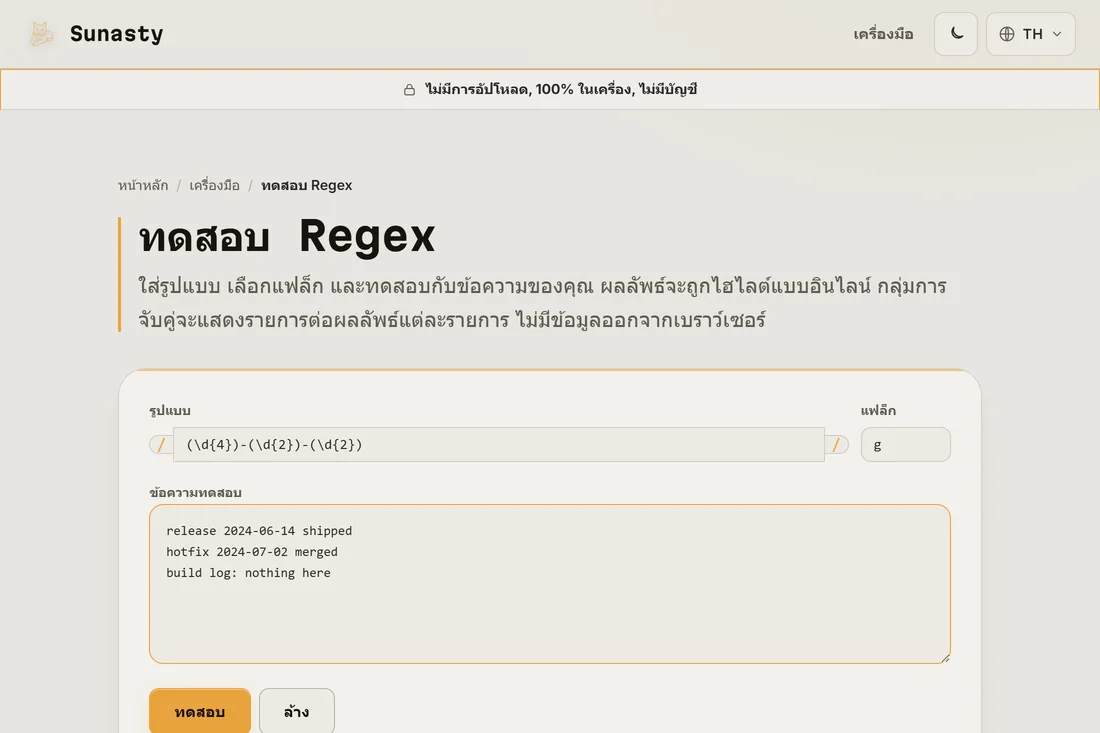Open the Sunasty home title link
The height and width of the screenshot is (733, 1100).
(116, 34)
